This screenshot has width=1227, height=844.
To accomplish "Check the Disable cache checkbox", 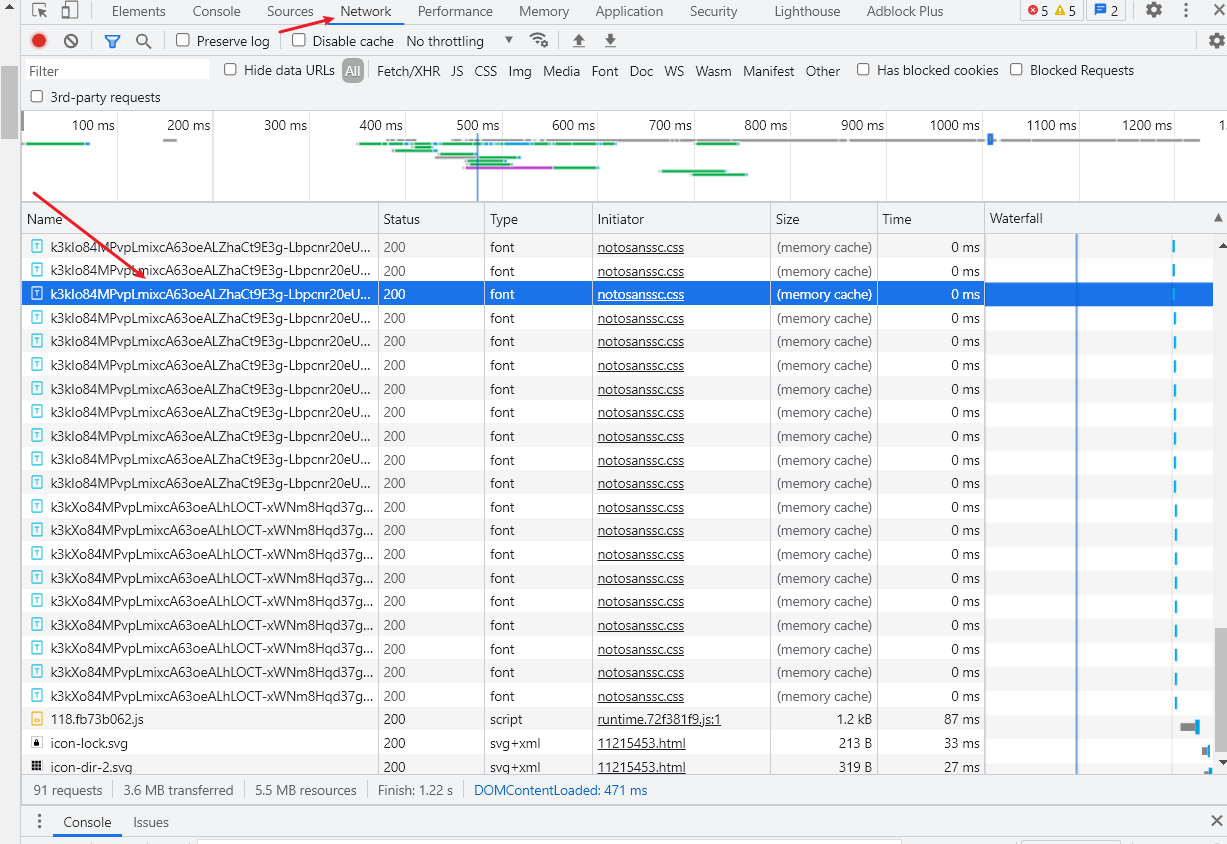I will tap(299, 41).
